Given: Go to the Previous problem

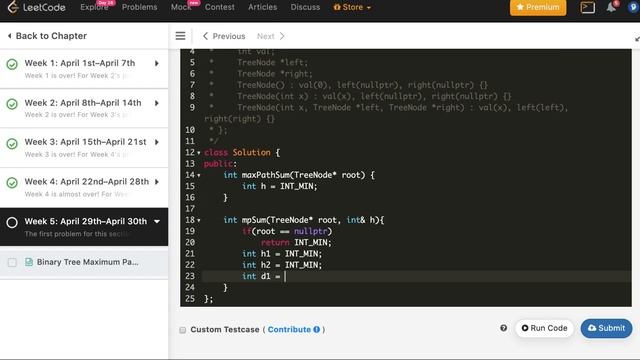Looking at the screenshot, I should 224,36.
